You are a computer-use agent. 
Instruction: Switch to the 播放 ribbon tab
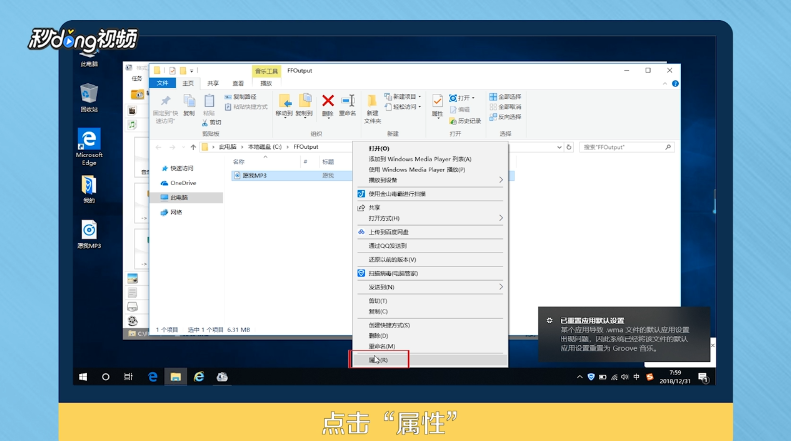[x=266, y=83]
